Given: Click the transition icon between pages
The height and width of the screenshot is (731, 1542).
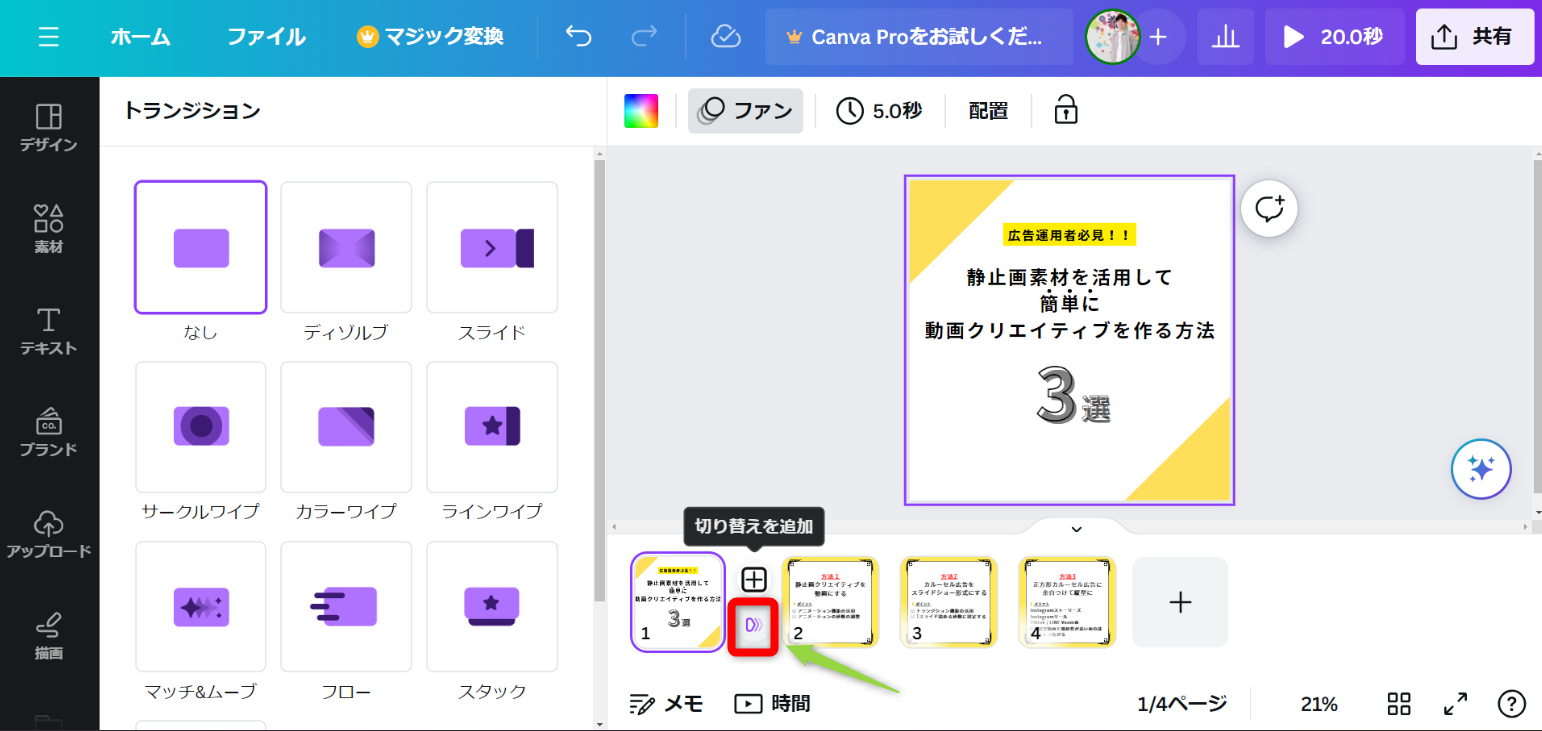Looking at the screenshot, I should [754, 625].
